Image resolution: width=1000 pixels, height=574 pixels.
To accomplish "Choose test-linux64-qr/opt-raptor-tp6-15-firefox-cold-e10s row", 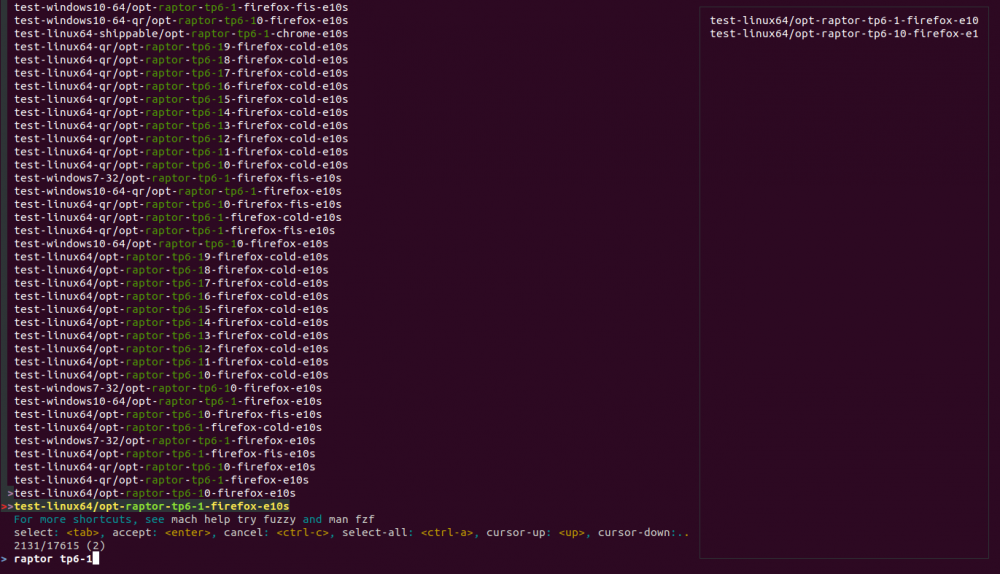I will (x=181, y=99).
